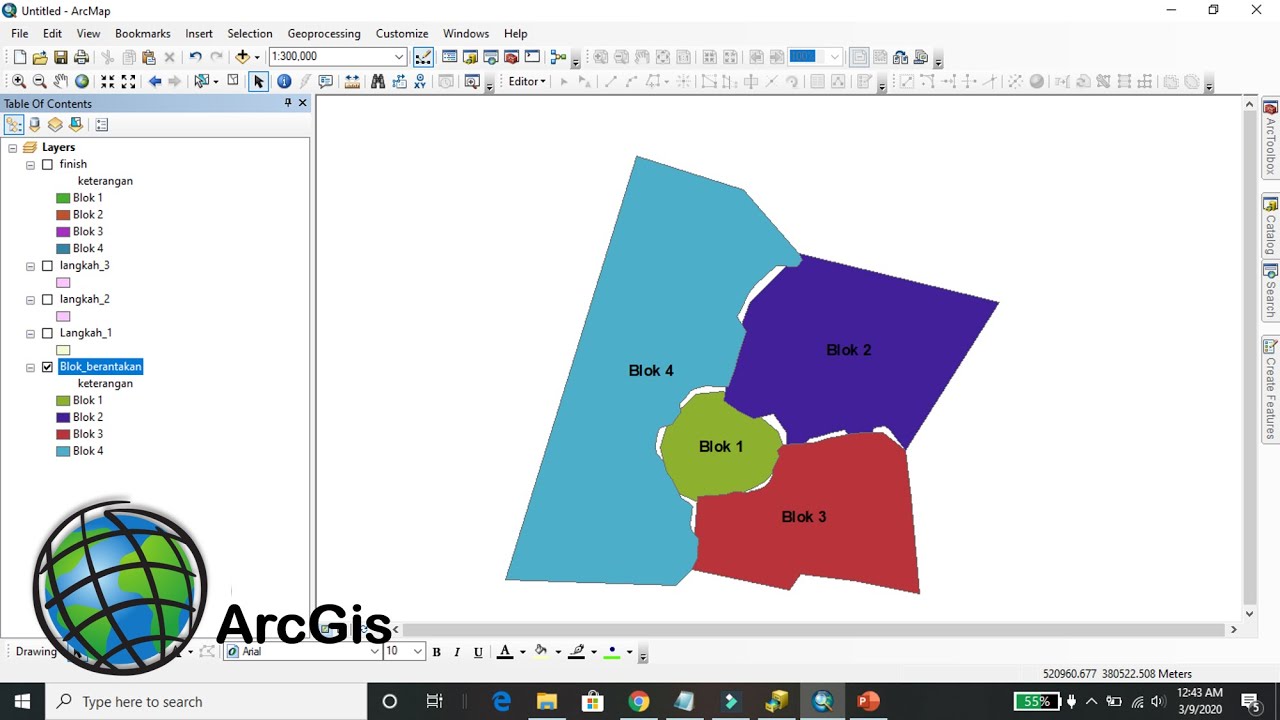Image resolution: width=1280 pixels, height=720 pixels.
Task: Open the Selection menu
Action: (250, 34)
